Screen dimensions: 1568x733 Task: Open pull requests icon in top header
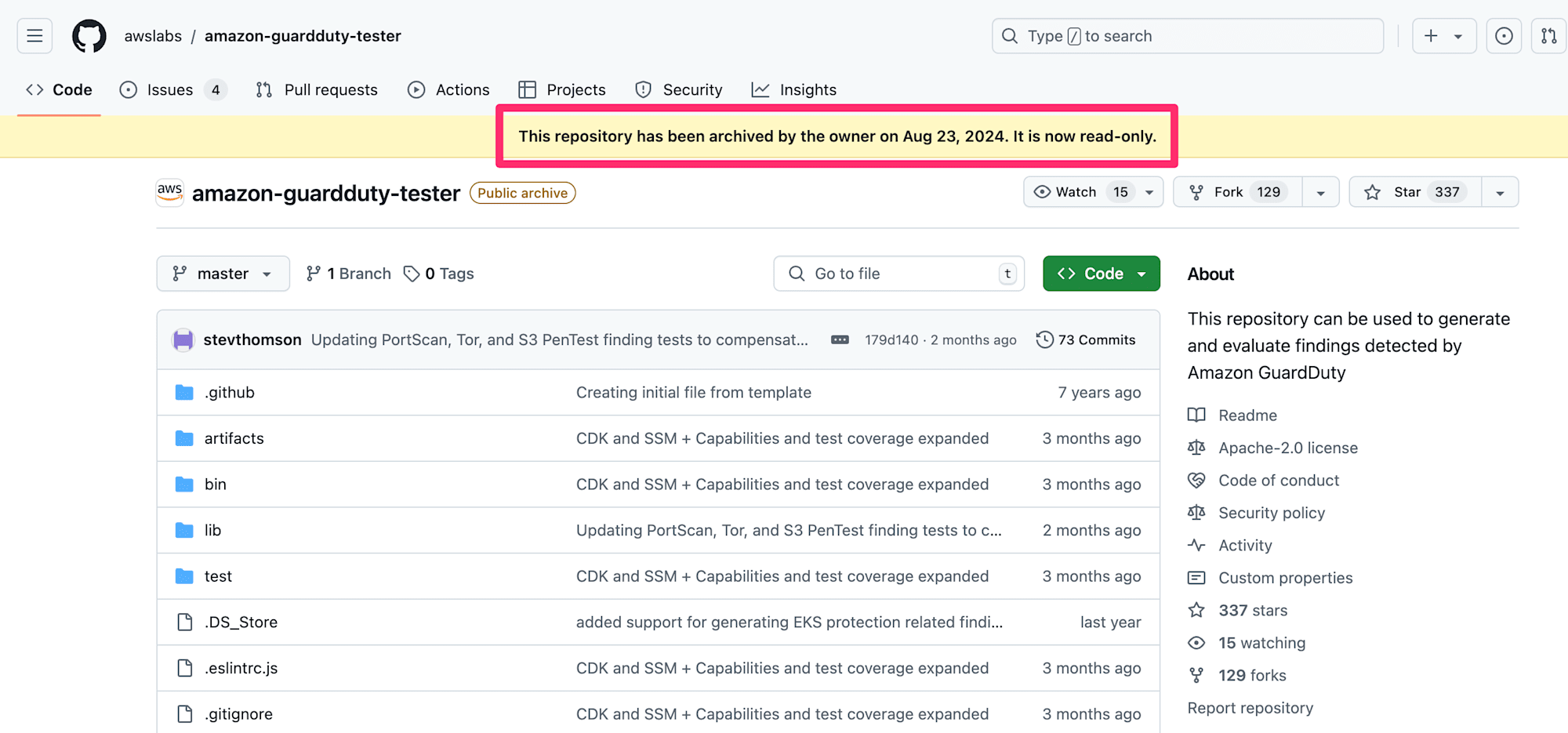tap(1548, 36)
